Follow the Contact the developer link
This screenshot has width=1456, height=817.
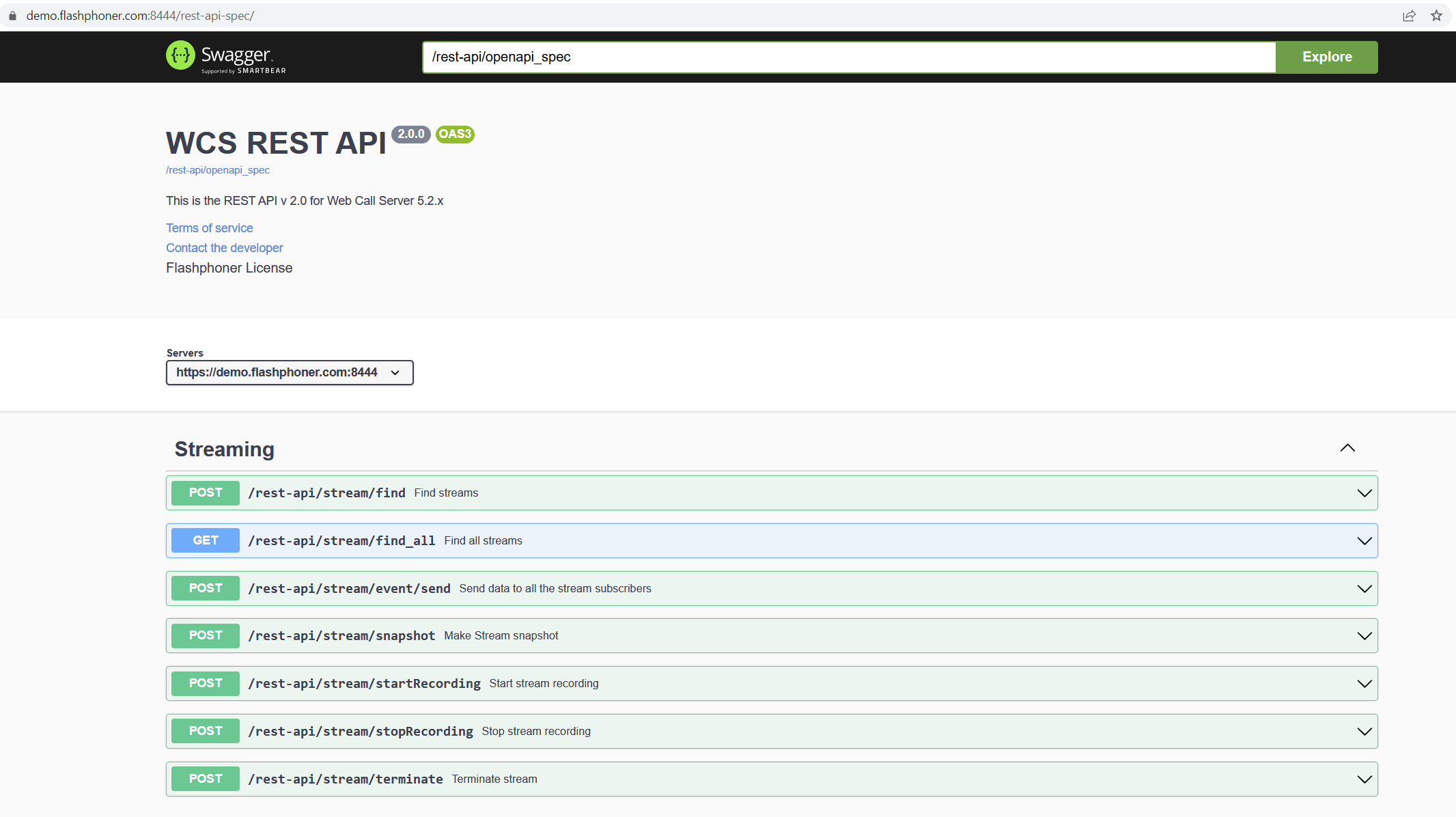224,248
